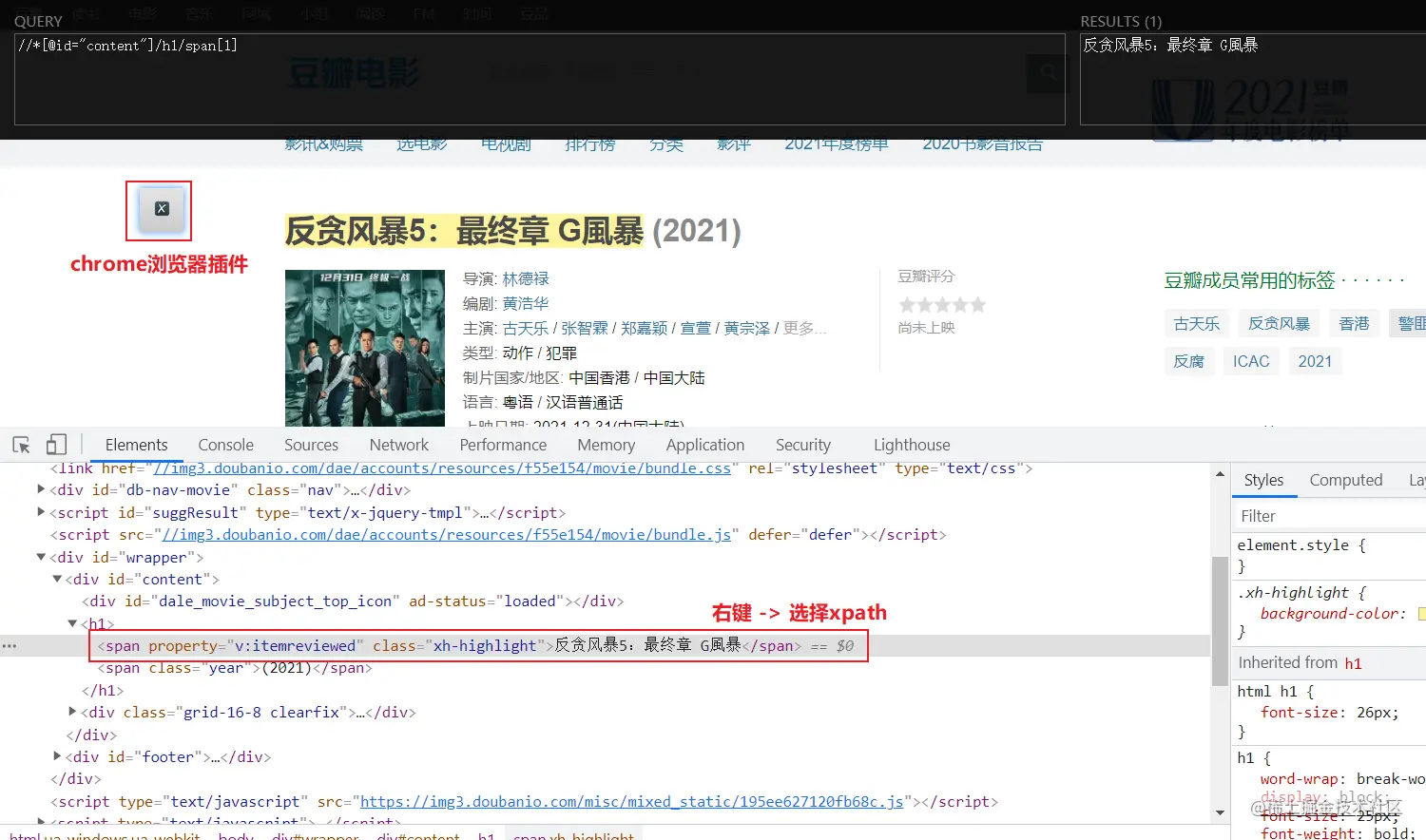The height and width of the screenshot is (840, 1426).
Task: Open the bundle.js script link
Action: pos(447,535)
